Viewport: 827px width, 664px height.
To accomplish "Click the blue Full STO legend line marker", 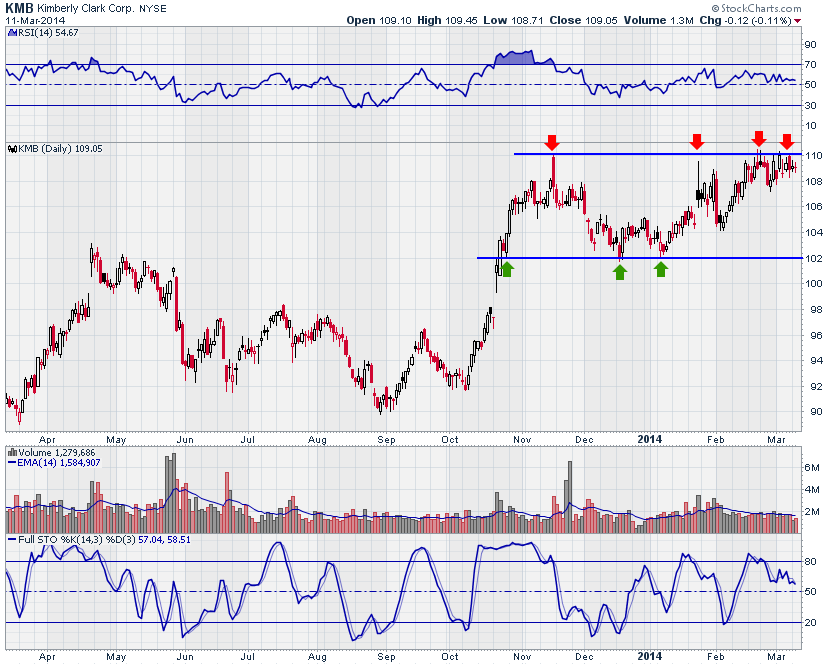I will click(12, 540).
